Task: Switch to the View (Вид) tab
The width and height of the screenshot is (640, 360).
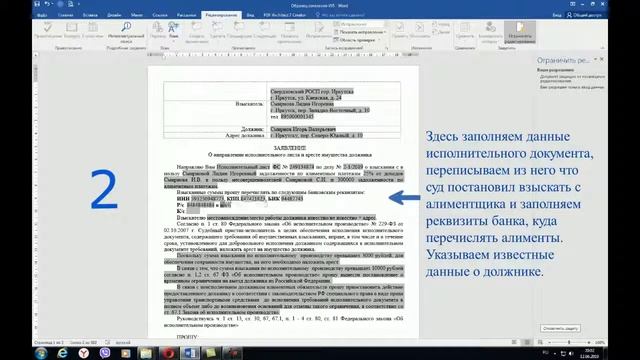Action: coord(250,15)
